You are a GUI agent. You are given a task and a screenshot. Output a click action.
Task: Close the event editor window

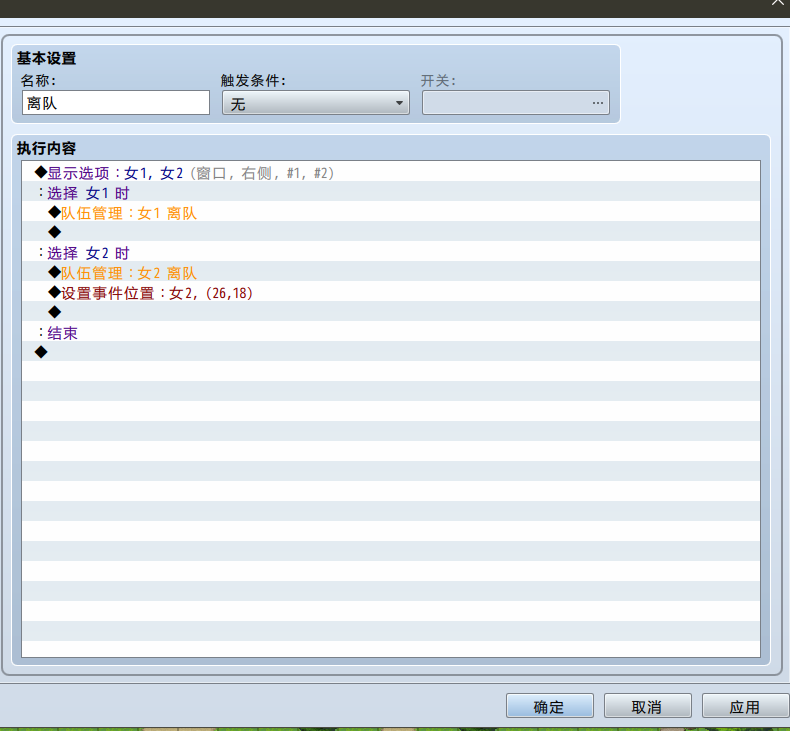778,3
